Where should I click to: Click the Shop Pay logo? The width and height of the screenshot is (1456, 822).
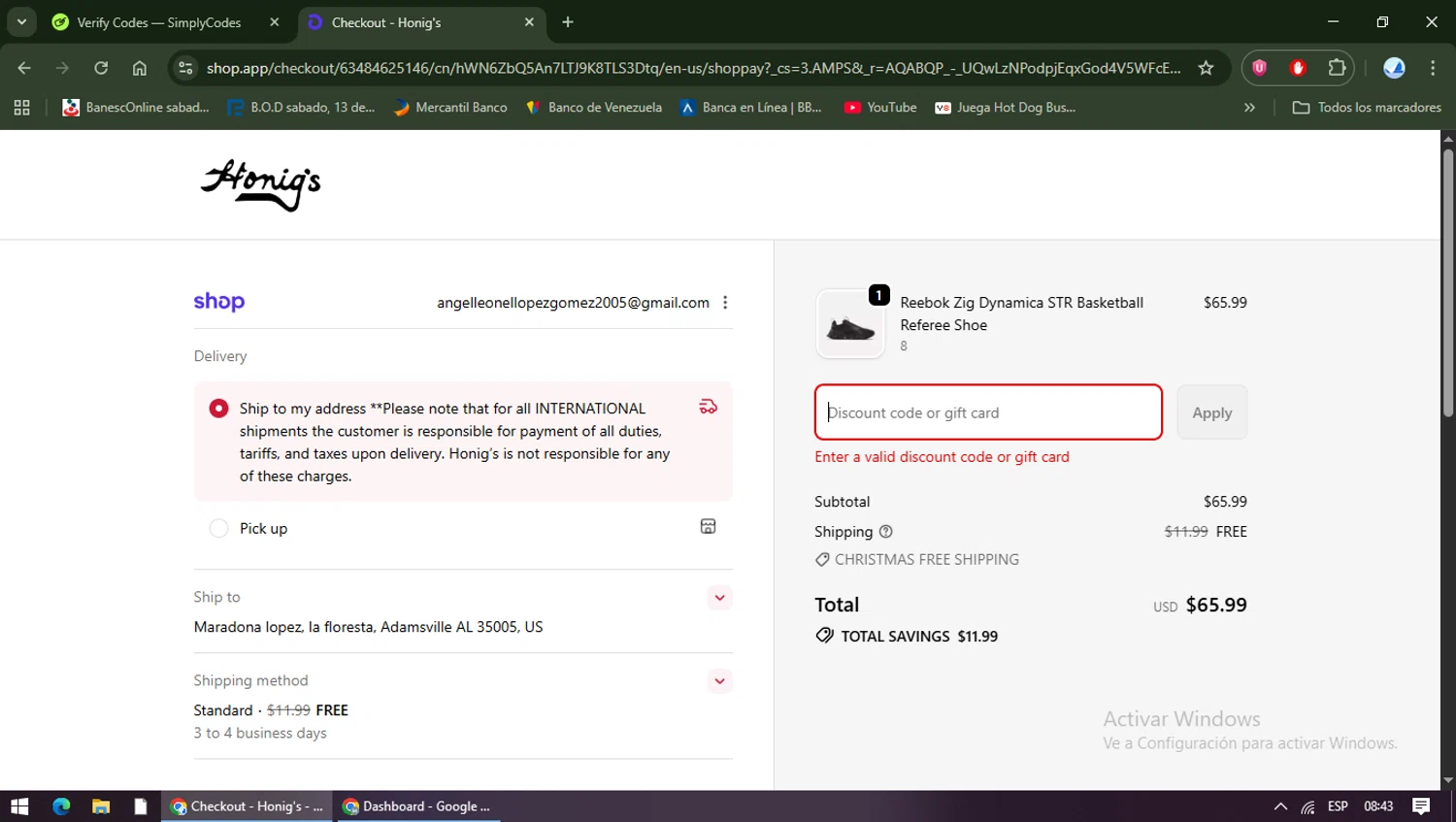[x=219, y=302]
